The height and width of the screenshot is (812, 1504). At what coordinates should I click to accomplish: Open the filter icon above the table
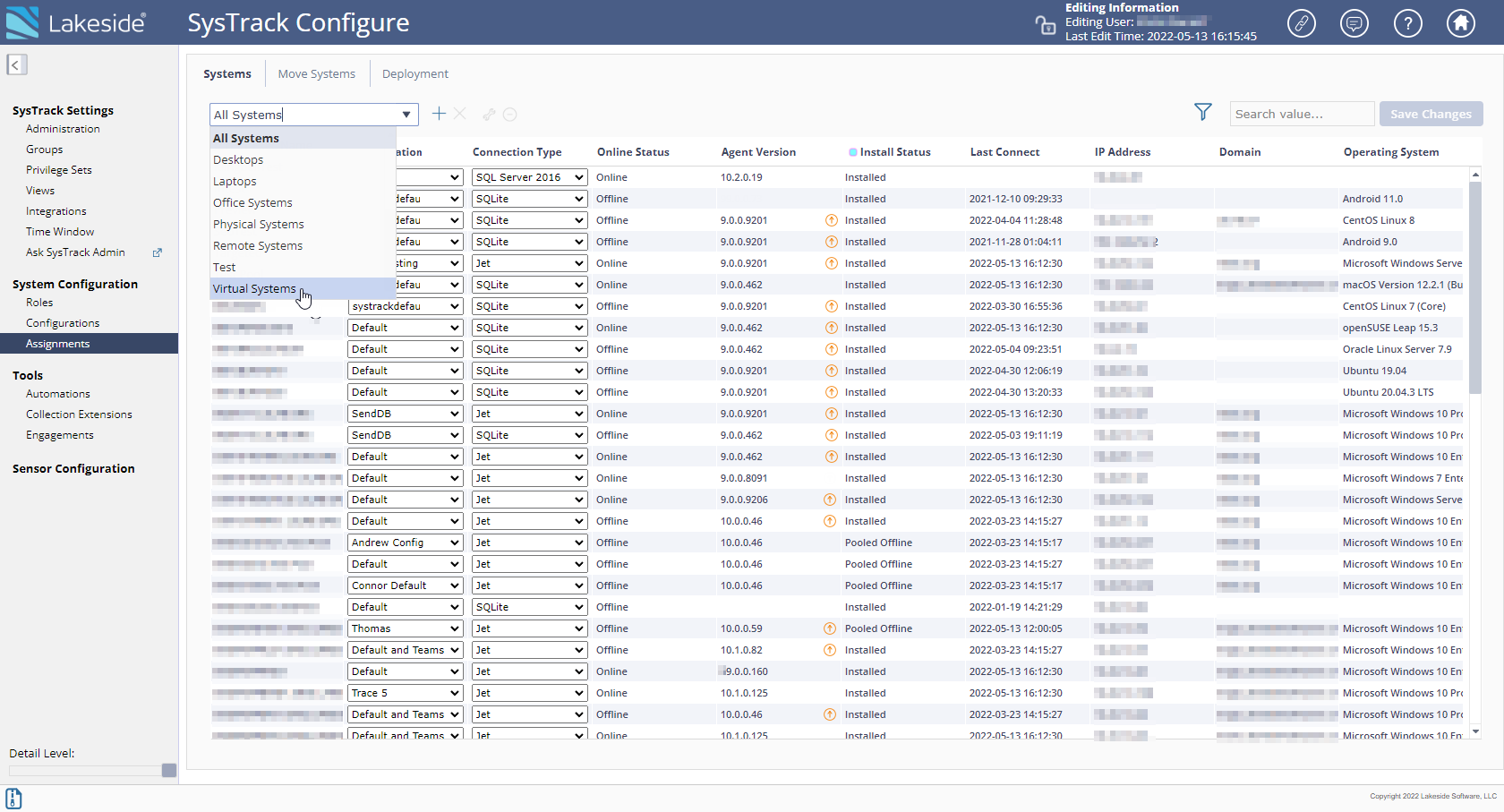pos(1202,112)
